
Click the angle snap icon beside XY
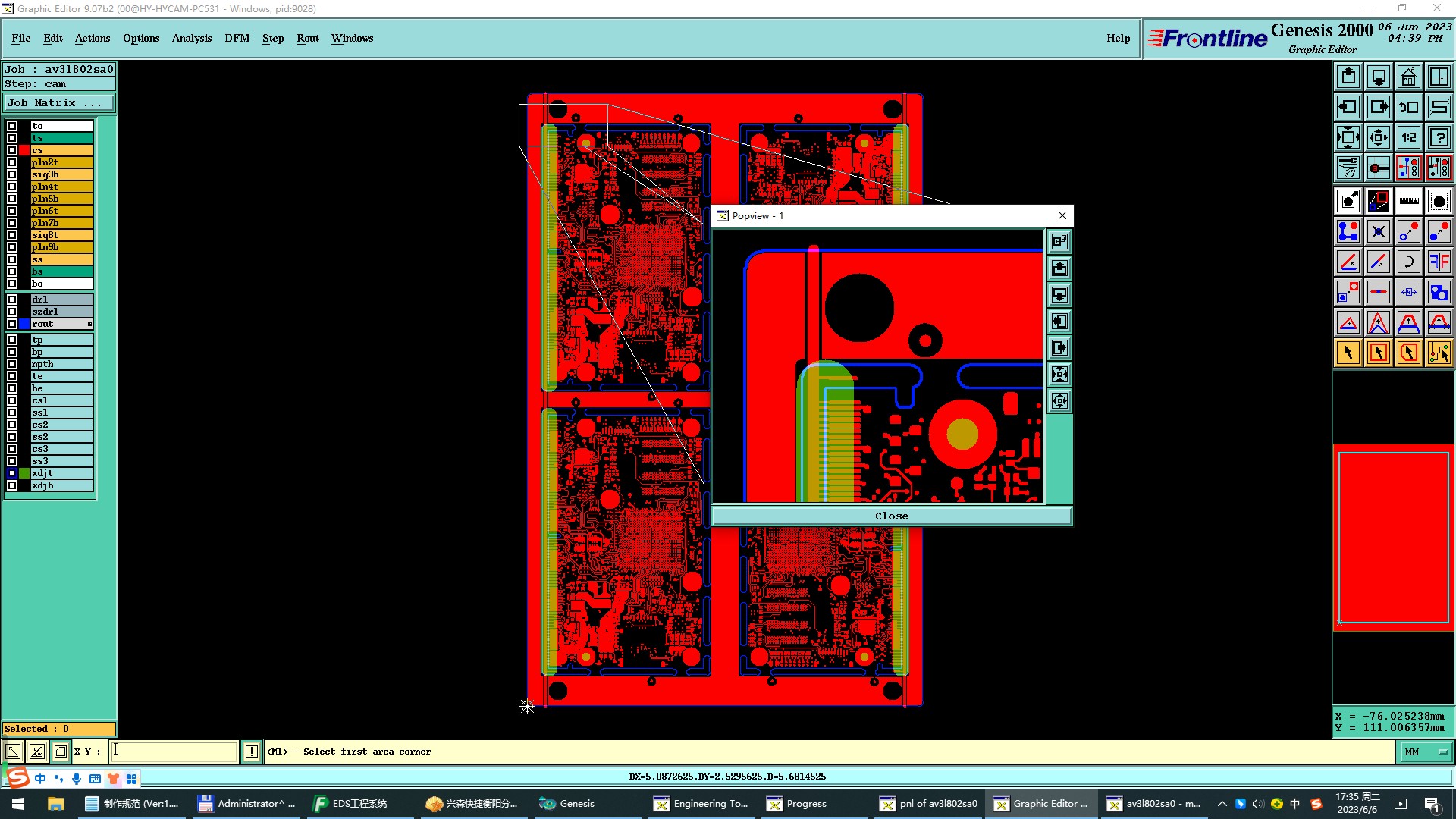coord(36,752)
